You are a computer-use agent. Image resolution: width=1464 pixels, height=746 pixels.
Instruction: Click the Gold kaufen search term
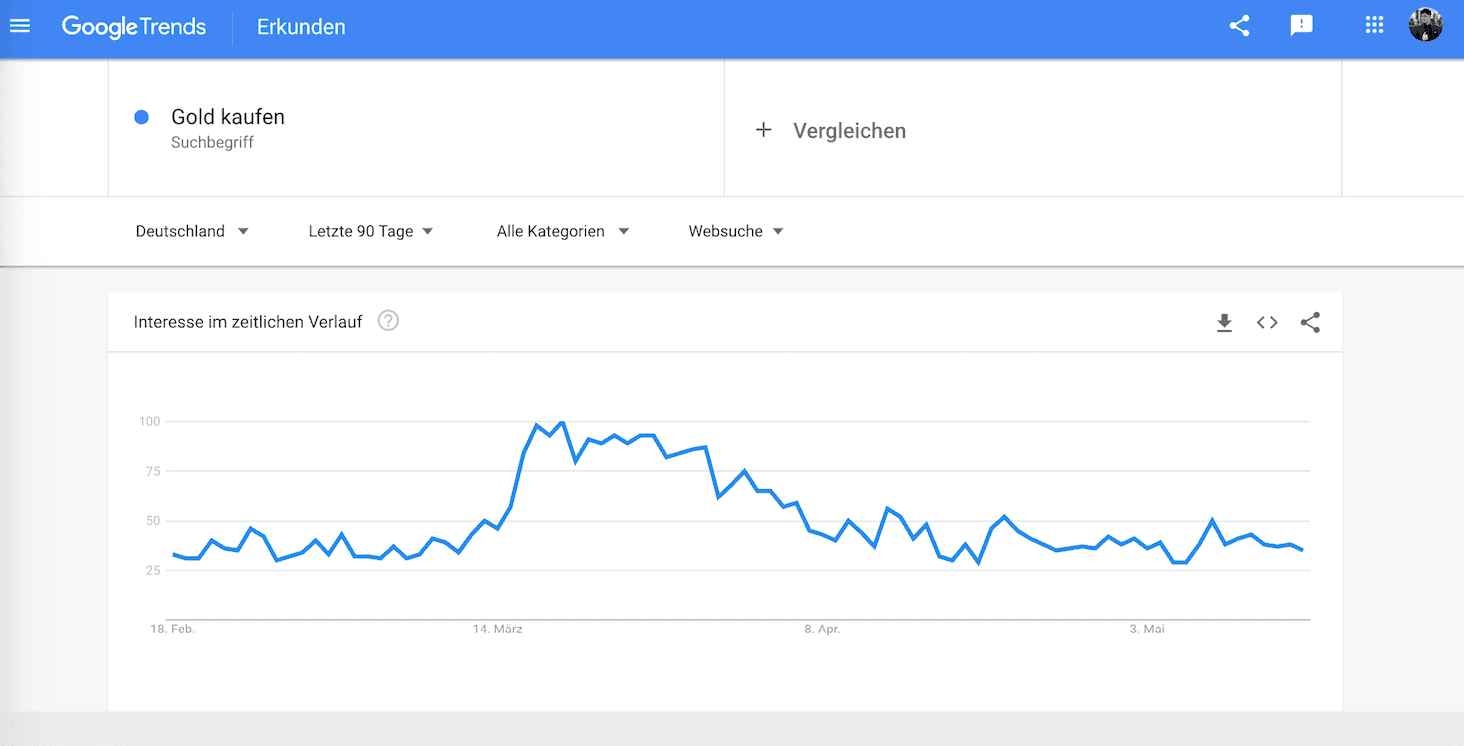pos(228,117)
